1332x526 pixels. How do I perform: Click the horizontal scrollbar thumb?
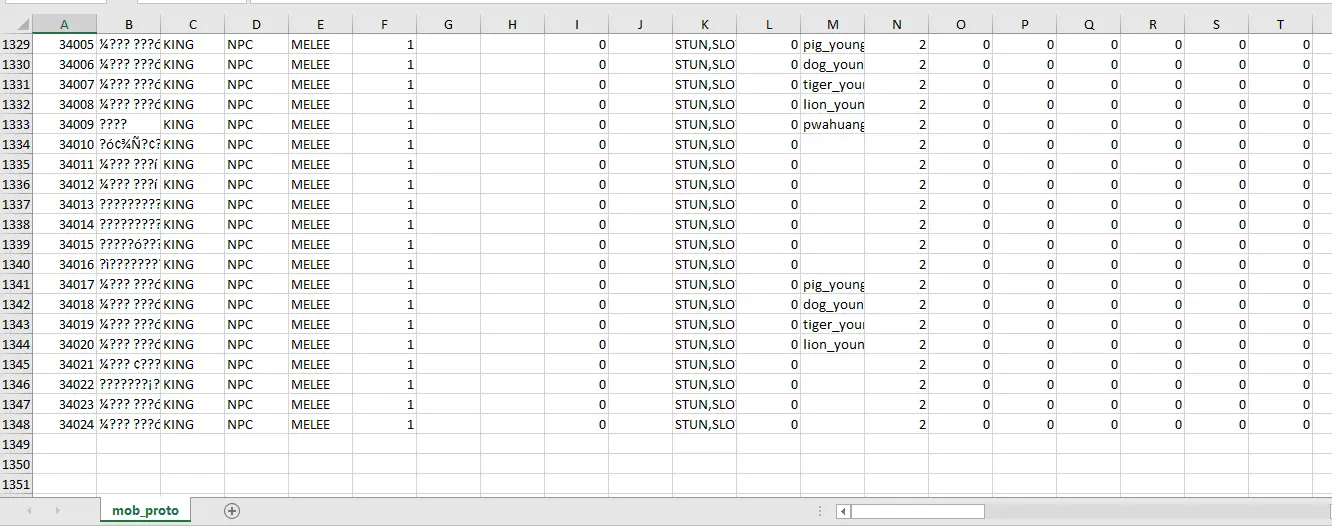(917, 511)
